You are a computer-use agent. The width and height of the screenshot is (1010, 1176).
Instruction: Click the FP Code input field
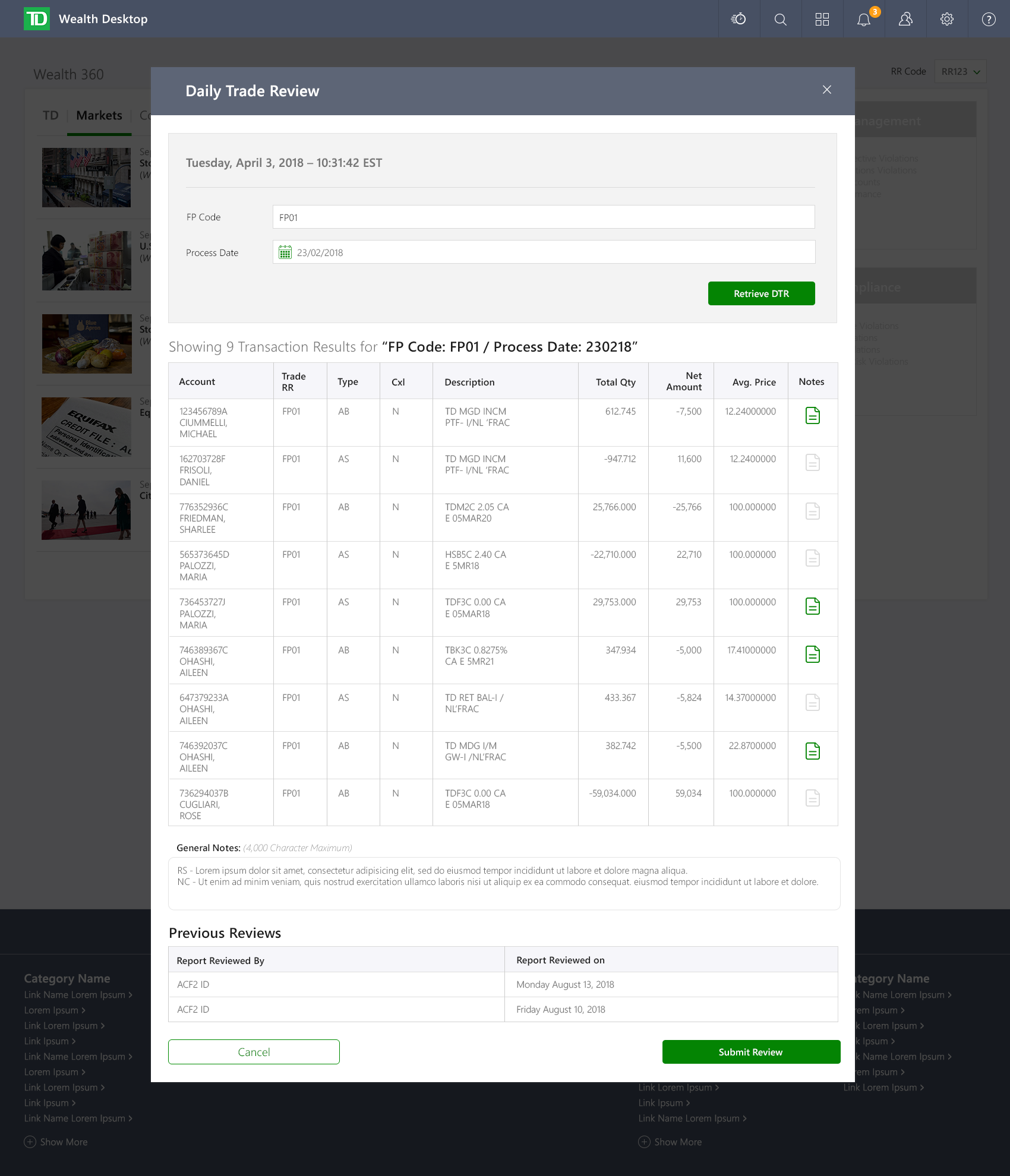pos(544,217)
